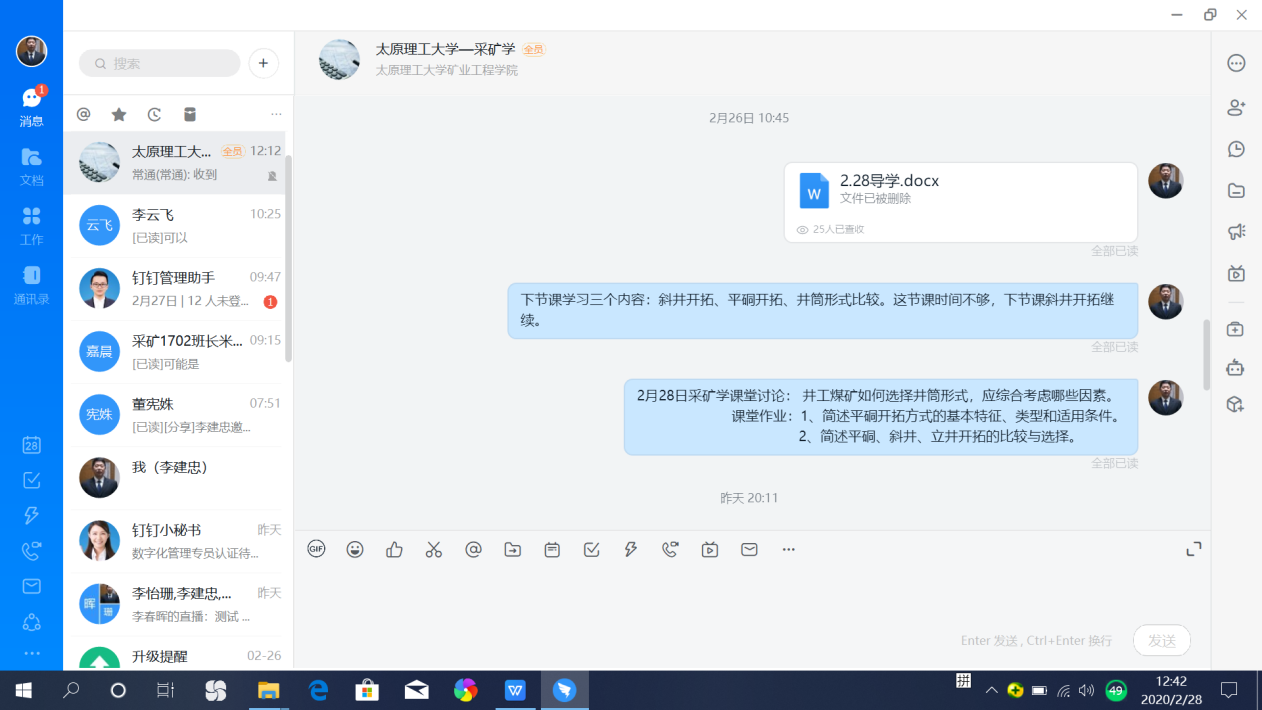1262x710 pixels.
Task: Expand the message input box to fullscreen
Action: 1193,549
